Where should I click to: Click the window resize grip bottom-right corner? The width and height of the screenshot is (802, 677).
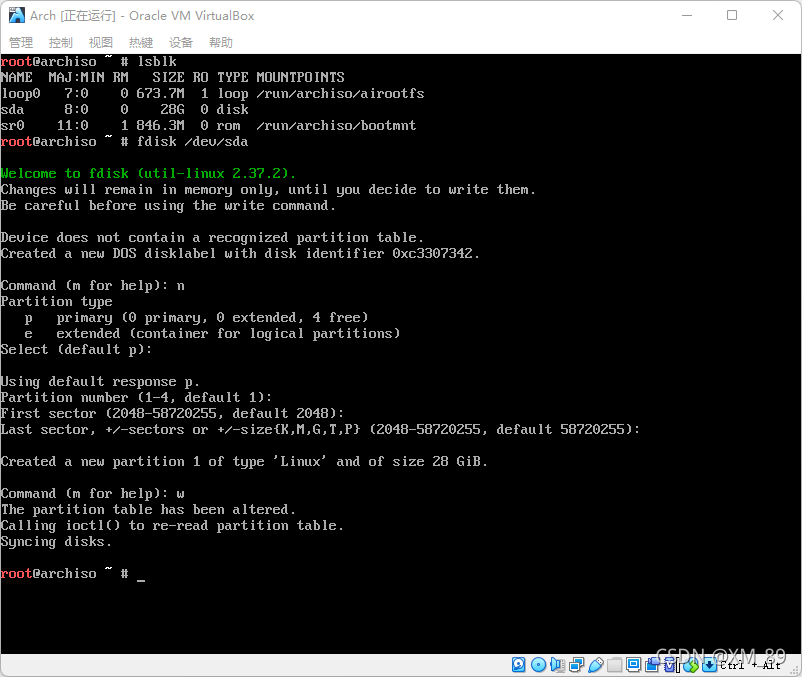tap(795, 671)
